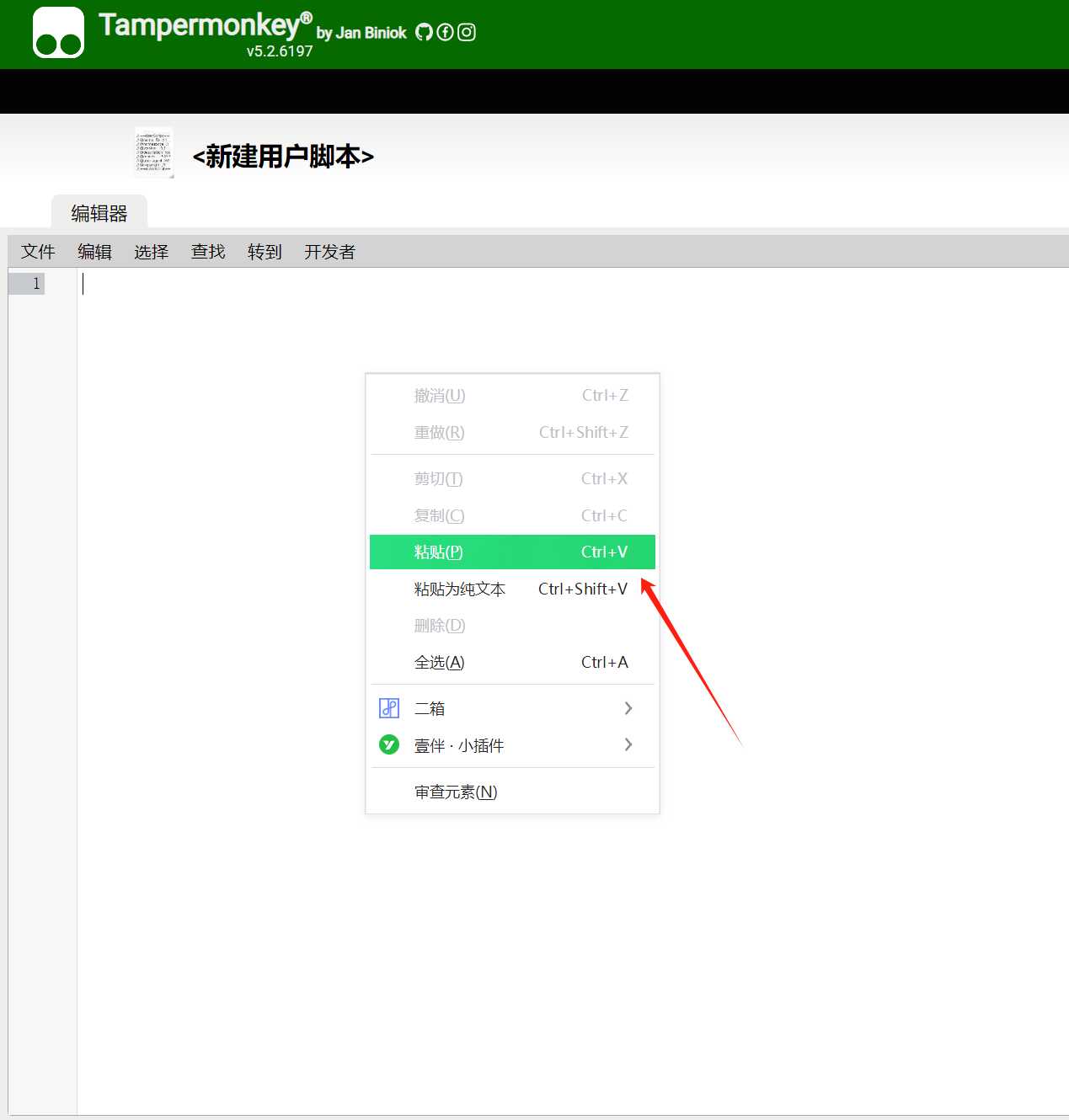The height and width of the screenshot is (1120, 1069).
Task: Choose 全选(A) in context menu
Action: tap(512, 663)
